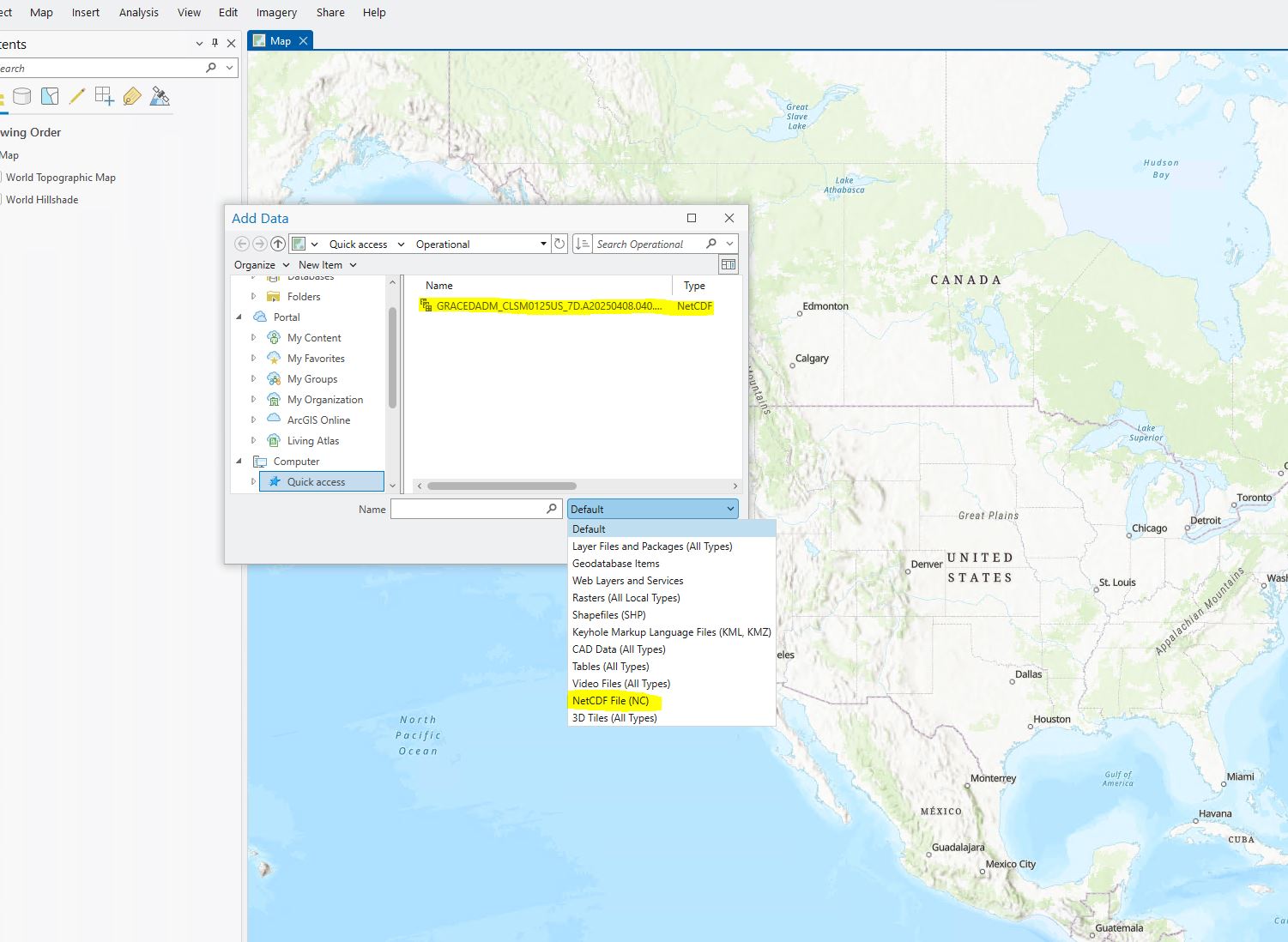Click the magnifier icon in Name field
Viewport: 1288px width, 942px height.
[552, 509]
